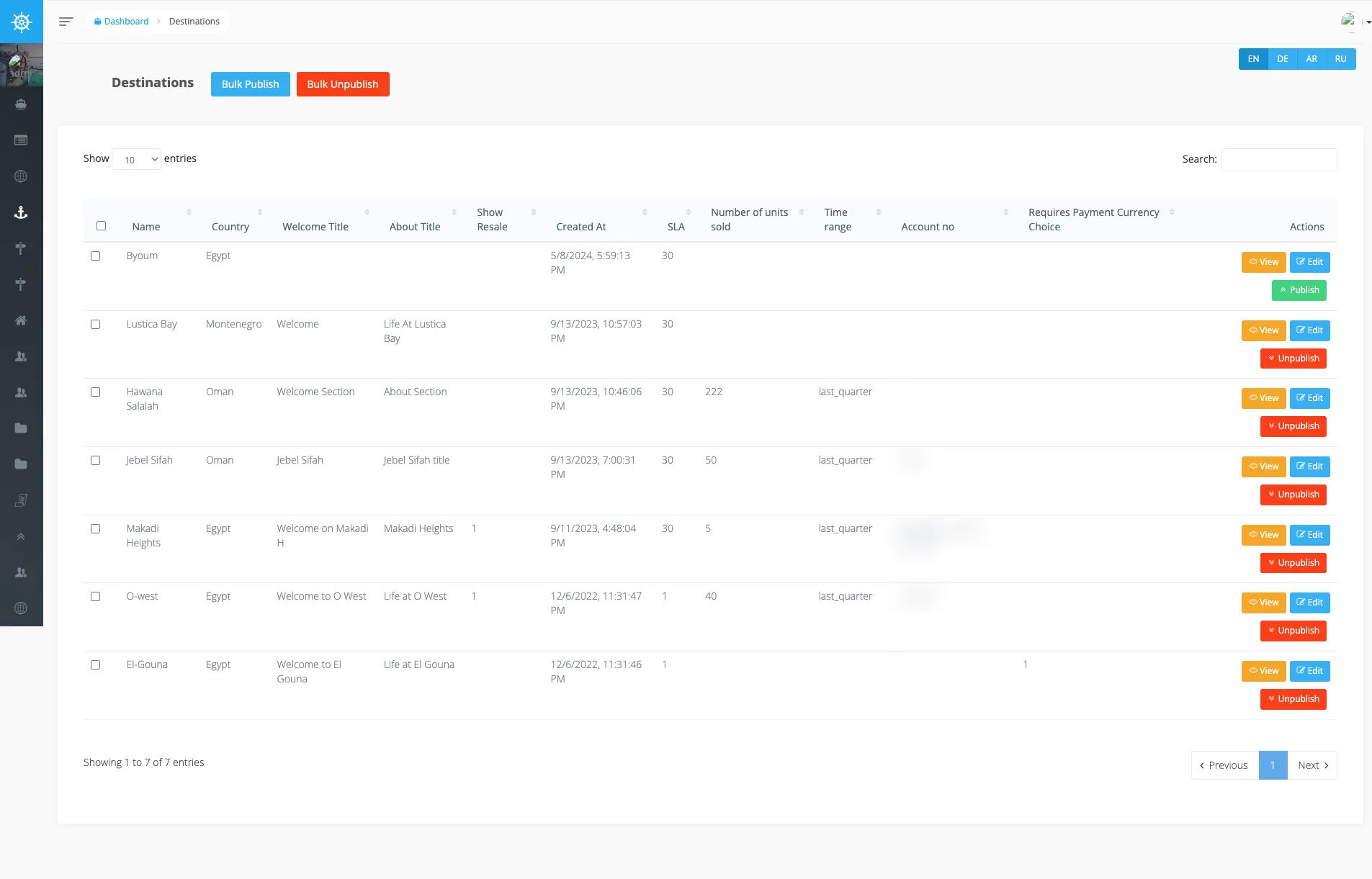Image resolution: width=1372 pixels, height=879 pixels.
Task: Focus the Search input field
Action: (1279, 159)
